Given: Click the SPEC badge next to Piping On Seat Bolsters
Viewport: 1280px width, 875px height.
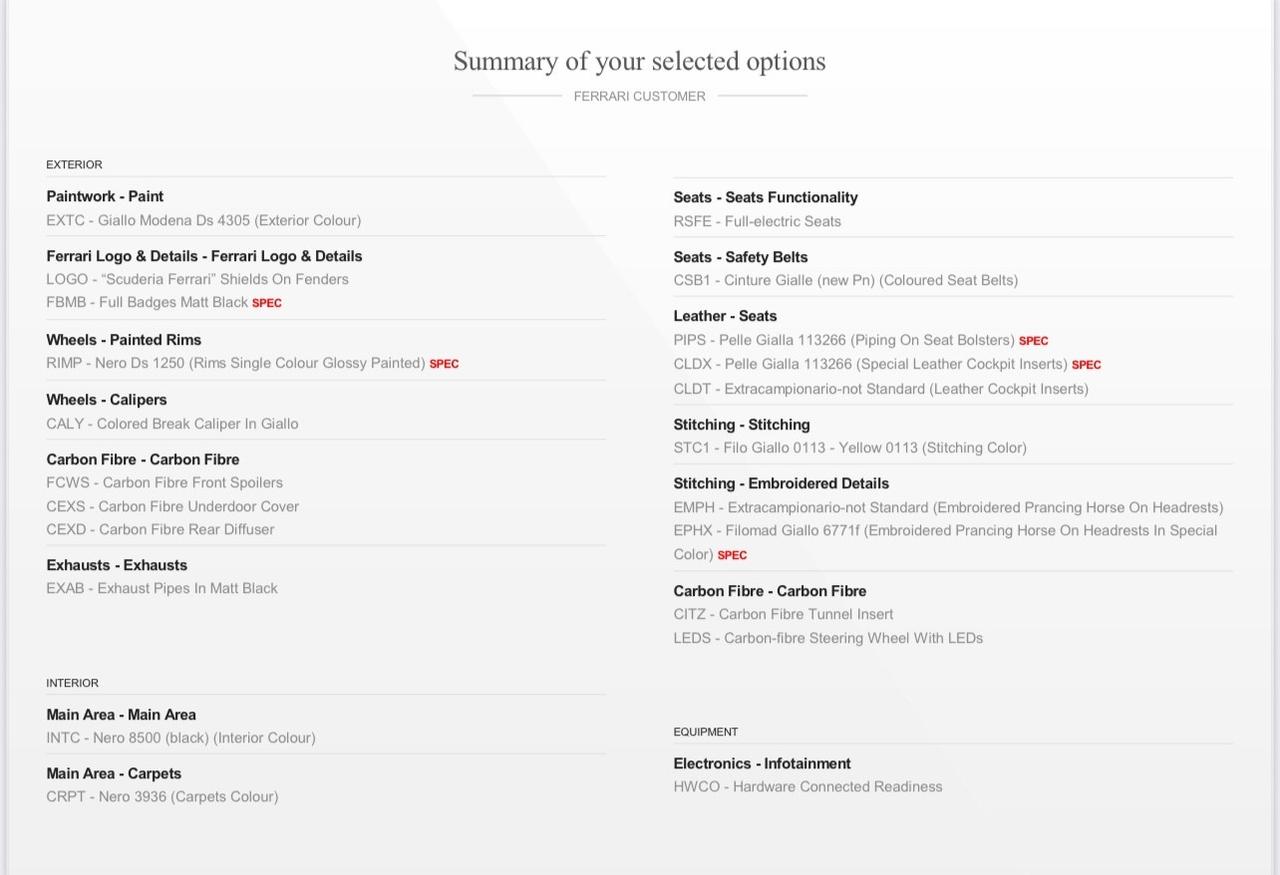Looking at the screenshot, I should 1033,341.
